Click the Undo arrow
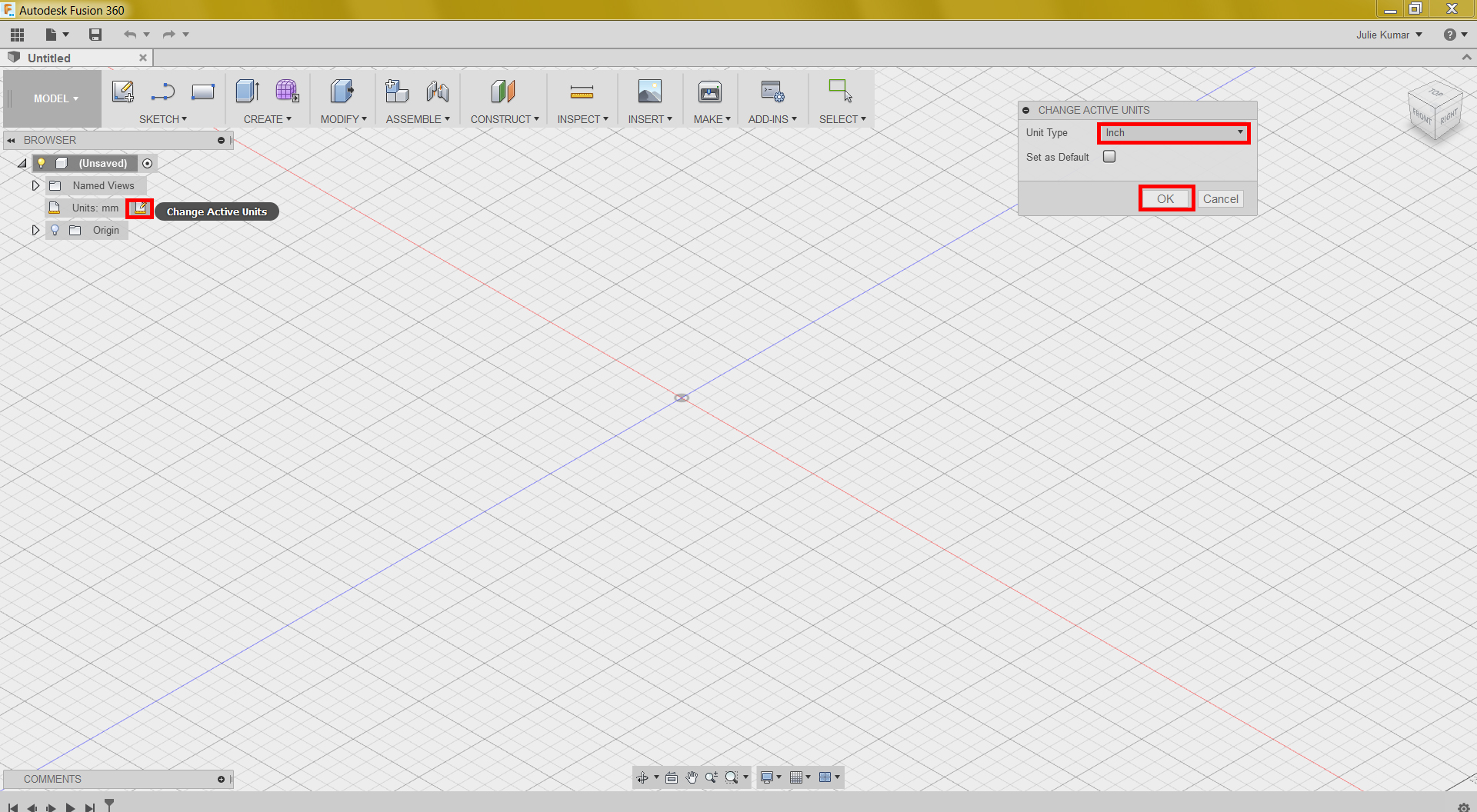Image resolution: width=1477 pixels, height=812 pixels. tap(129, 35)
